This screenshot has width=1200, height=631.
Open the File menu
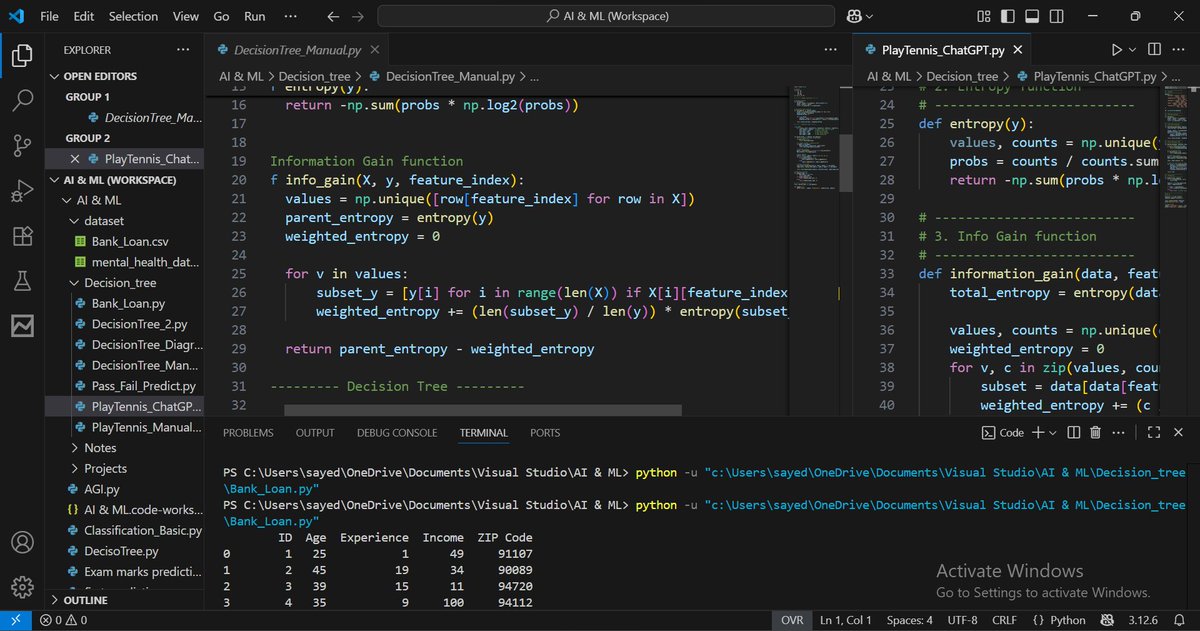pos(49,16)
